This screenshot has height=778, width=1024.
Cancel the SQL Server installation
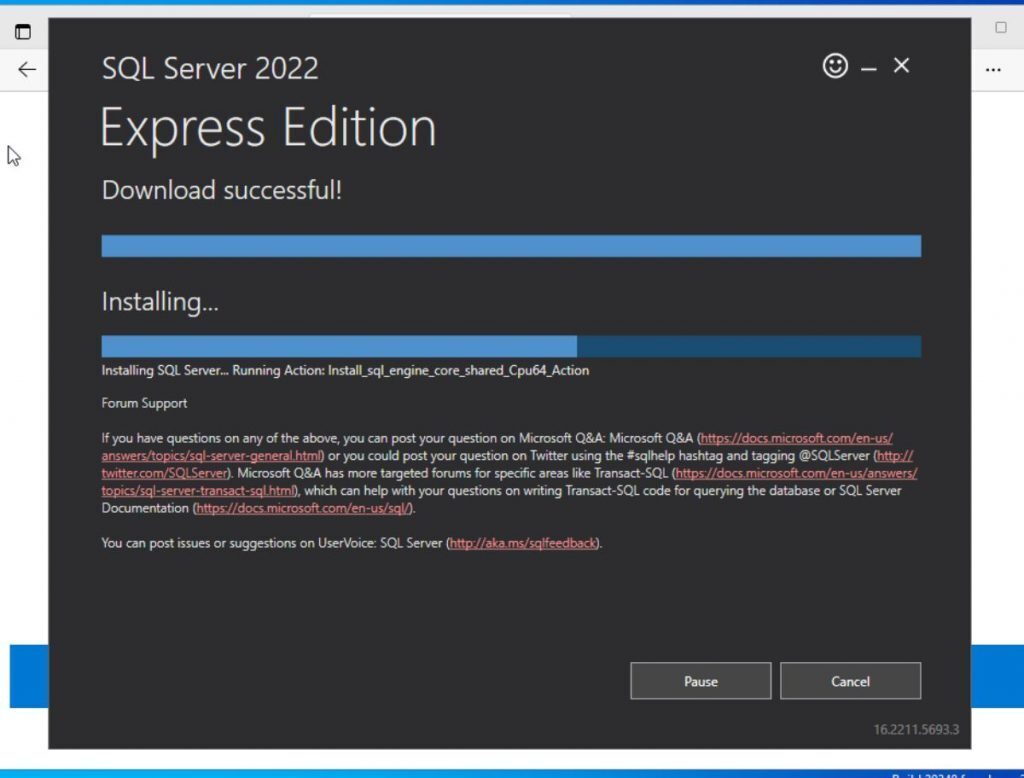(x=850, y=681)
